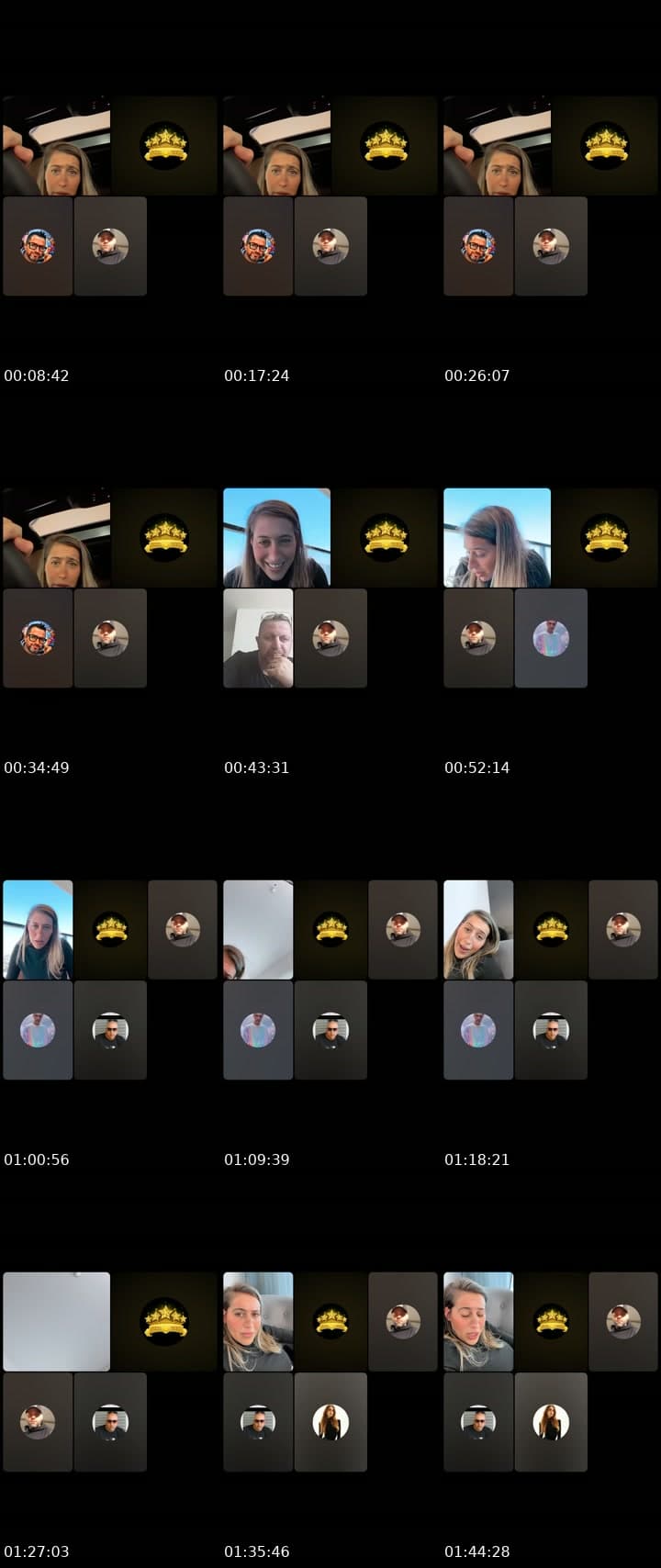View the frame thumbnail for 01:00:56
Screen dimensions: 661x1568
(x=110, y=980)
